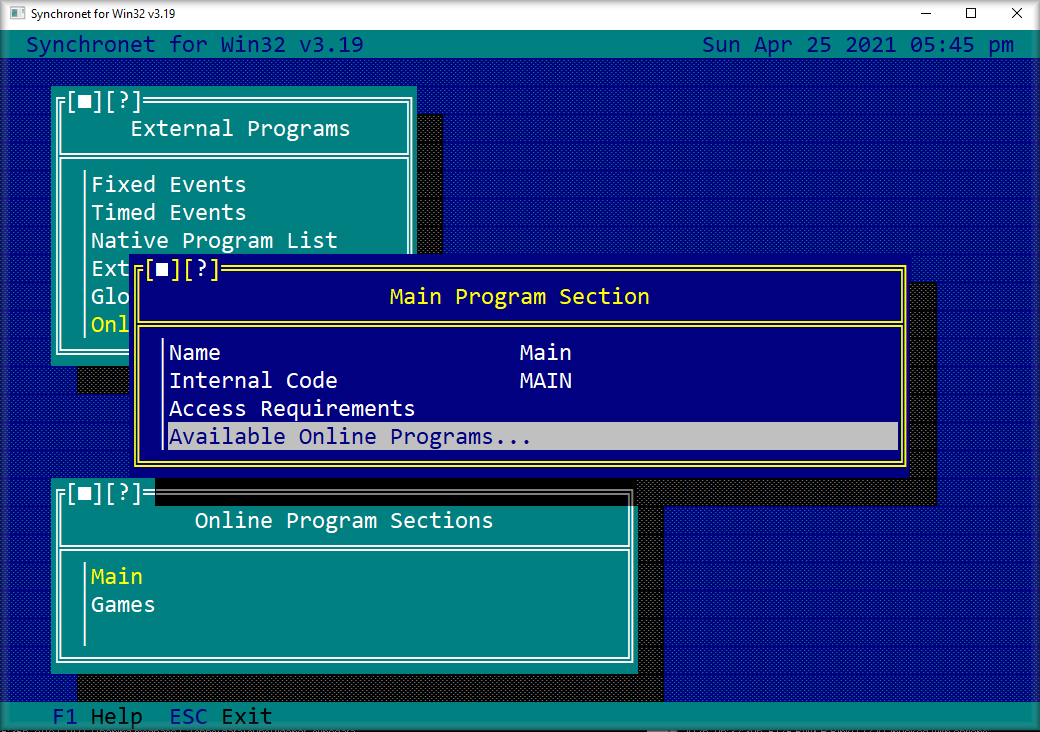This screenshot has width=1040, height=732.
Task: Select the Name field row
Action: [x=533, y=353]
